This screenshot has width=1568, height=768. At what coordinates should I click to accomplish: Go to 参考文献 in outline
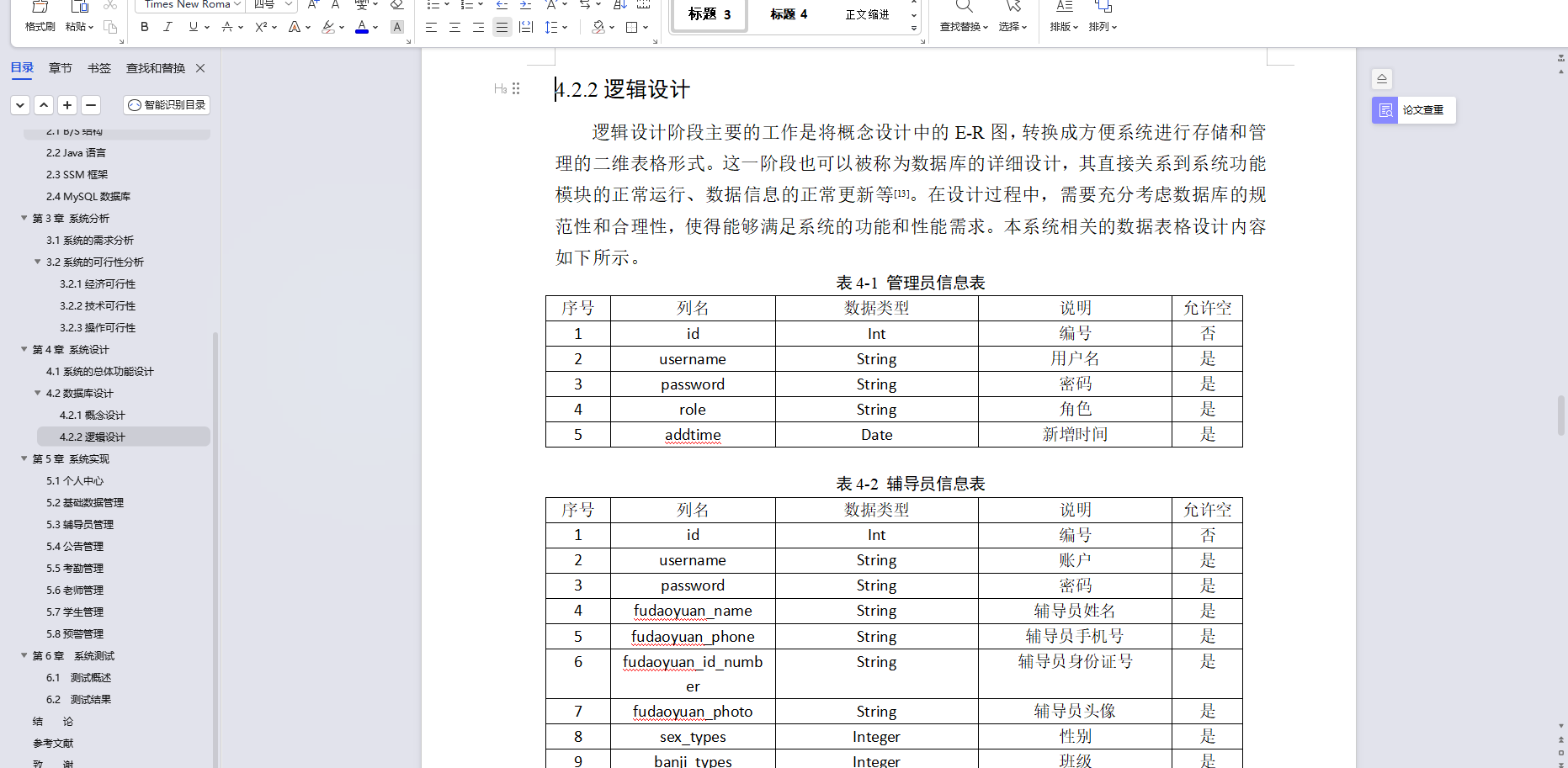[53, 743]
